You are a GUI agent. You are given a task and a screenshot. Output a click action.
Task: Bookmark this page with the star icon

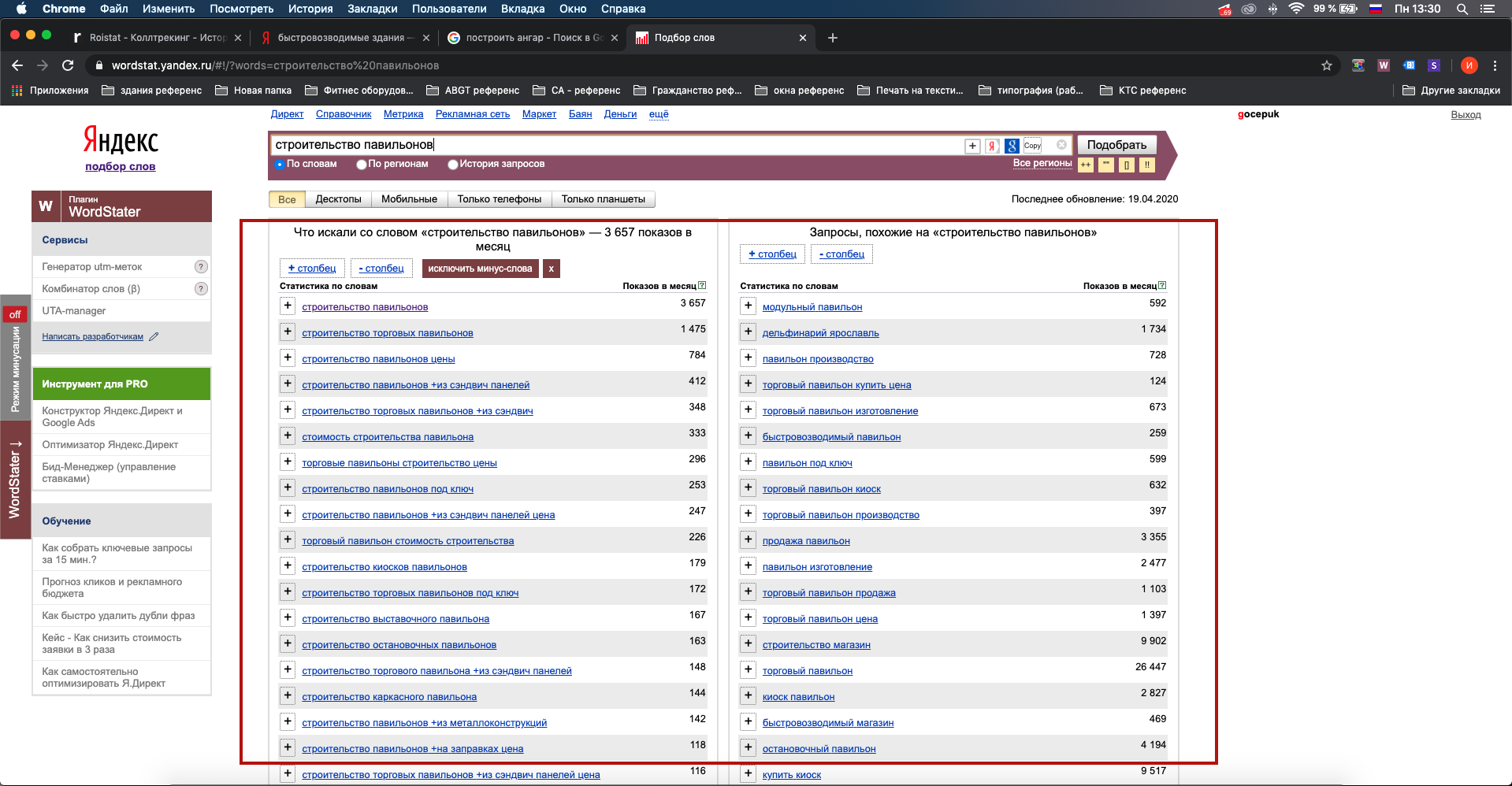pos(1327,65)
